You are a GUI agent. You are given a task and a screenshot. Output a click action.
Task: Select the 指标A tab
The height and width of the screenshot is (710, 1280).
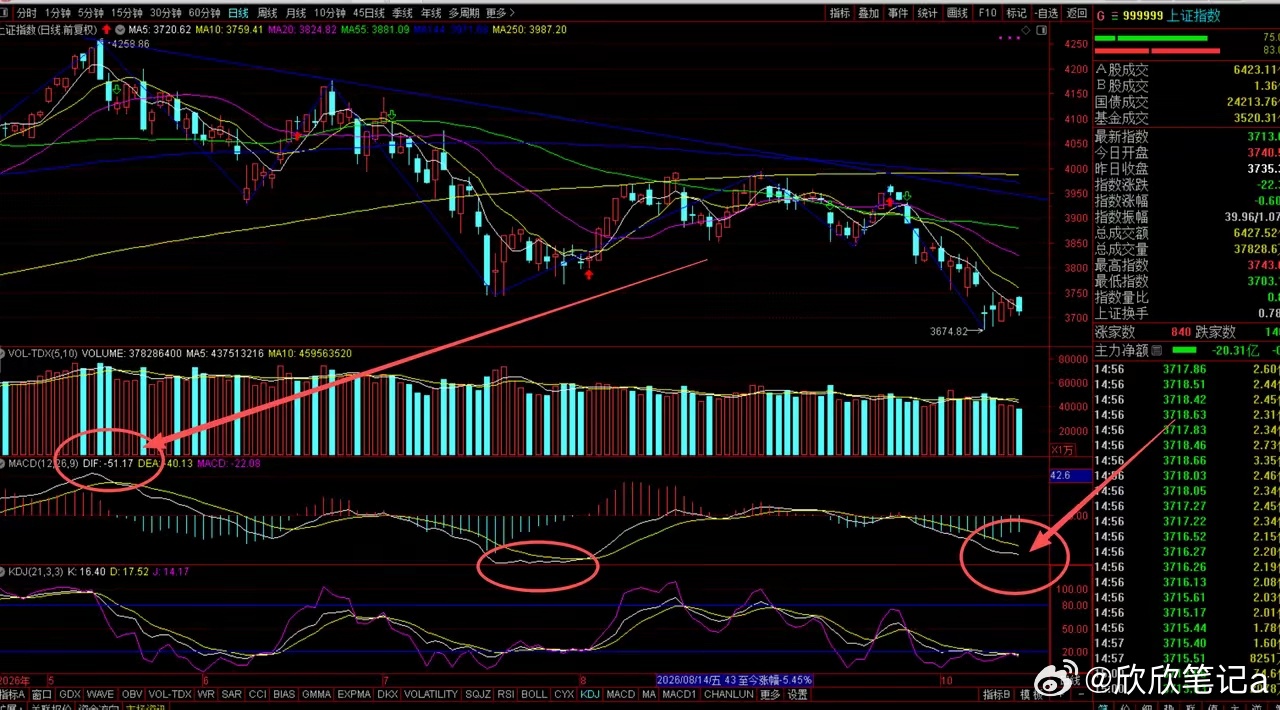[13, 694]
